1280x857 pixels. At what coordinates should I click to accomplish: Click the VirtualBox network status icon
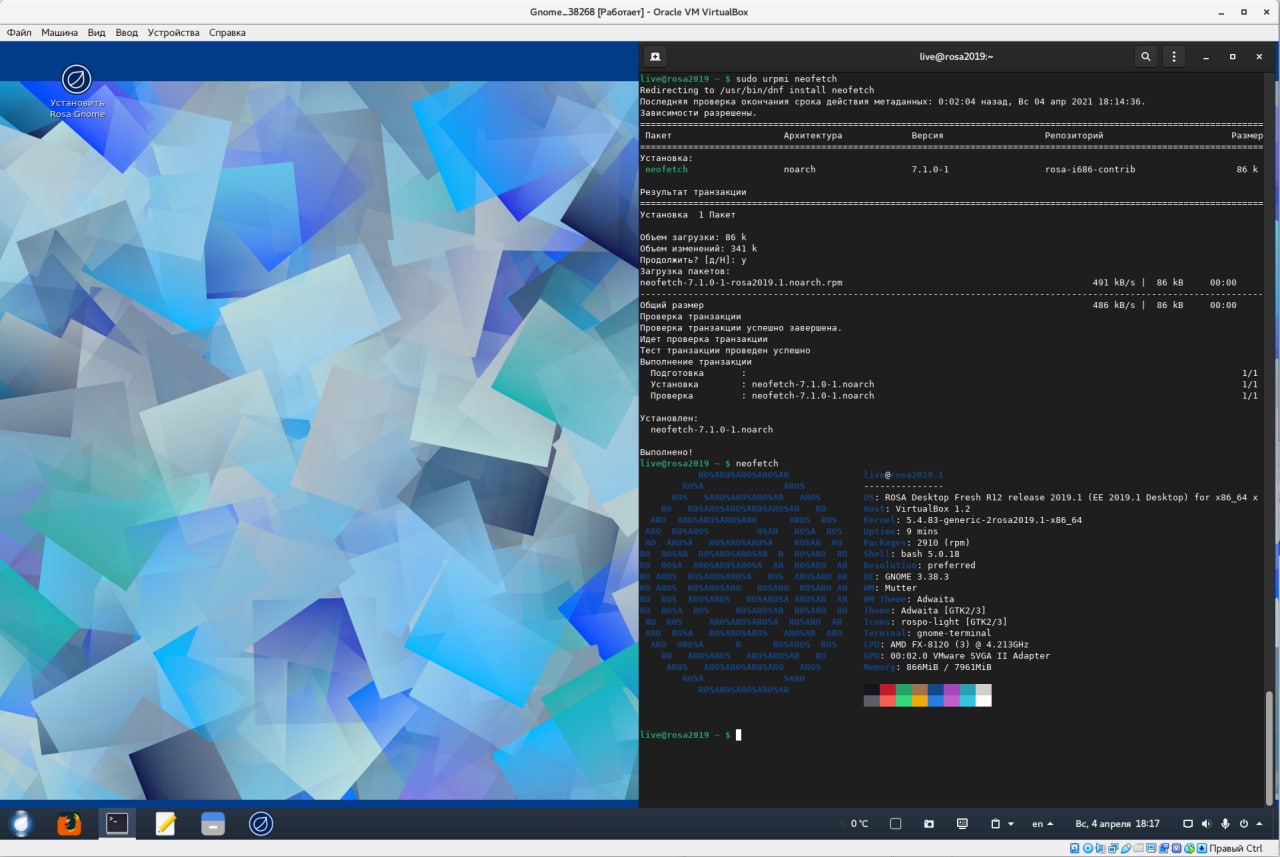(1113, 849)
